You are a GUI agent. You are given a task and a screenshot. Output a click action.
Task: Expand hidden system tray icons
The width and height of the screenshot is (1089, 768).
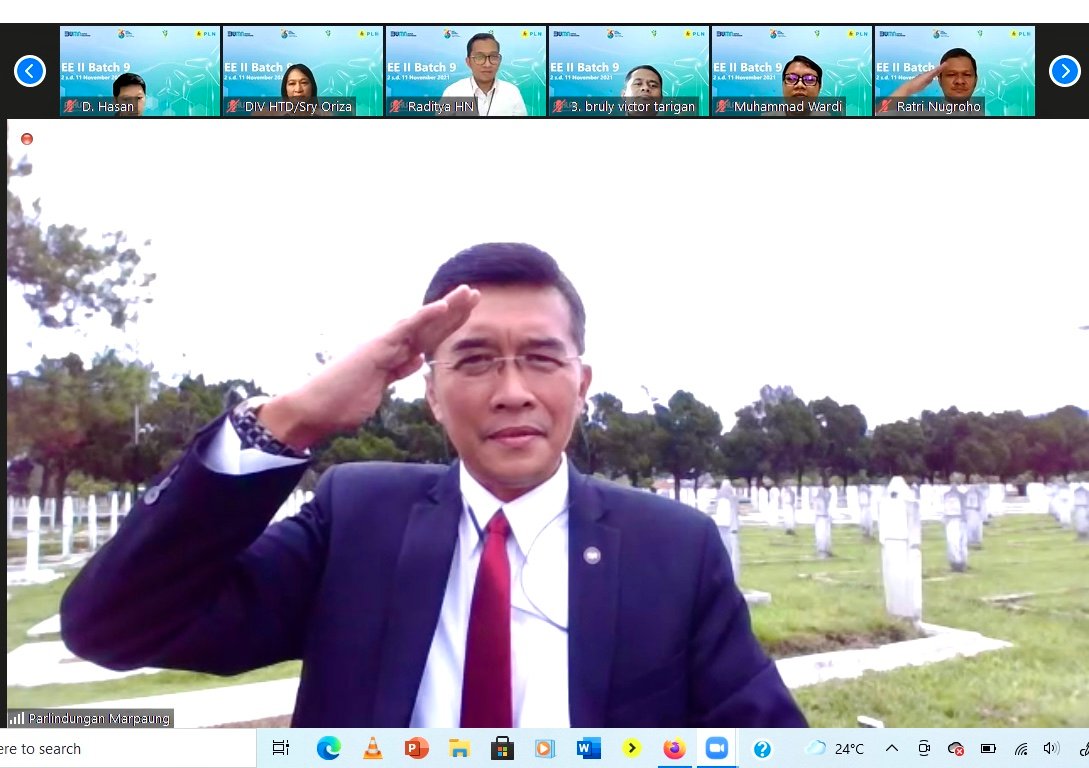point(892,748)
